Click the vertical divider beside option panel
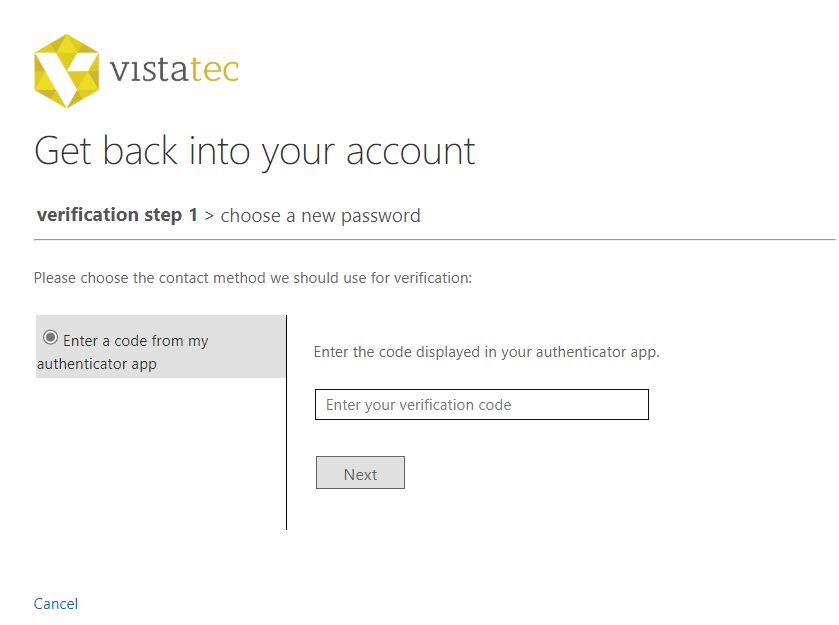 (x=286, y=422)
